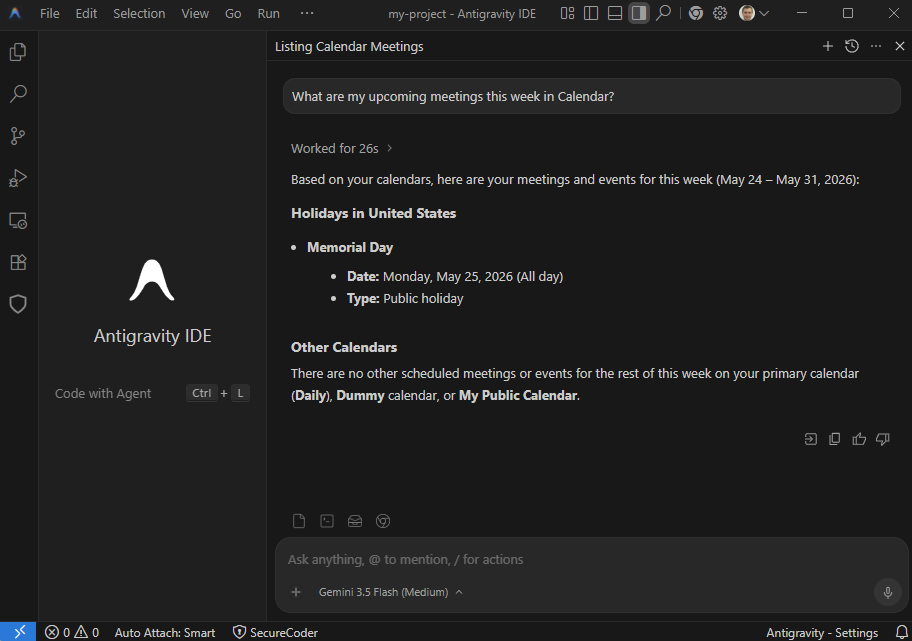
Task: Open the Selection menu
Action: point(139,13)
